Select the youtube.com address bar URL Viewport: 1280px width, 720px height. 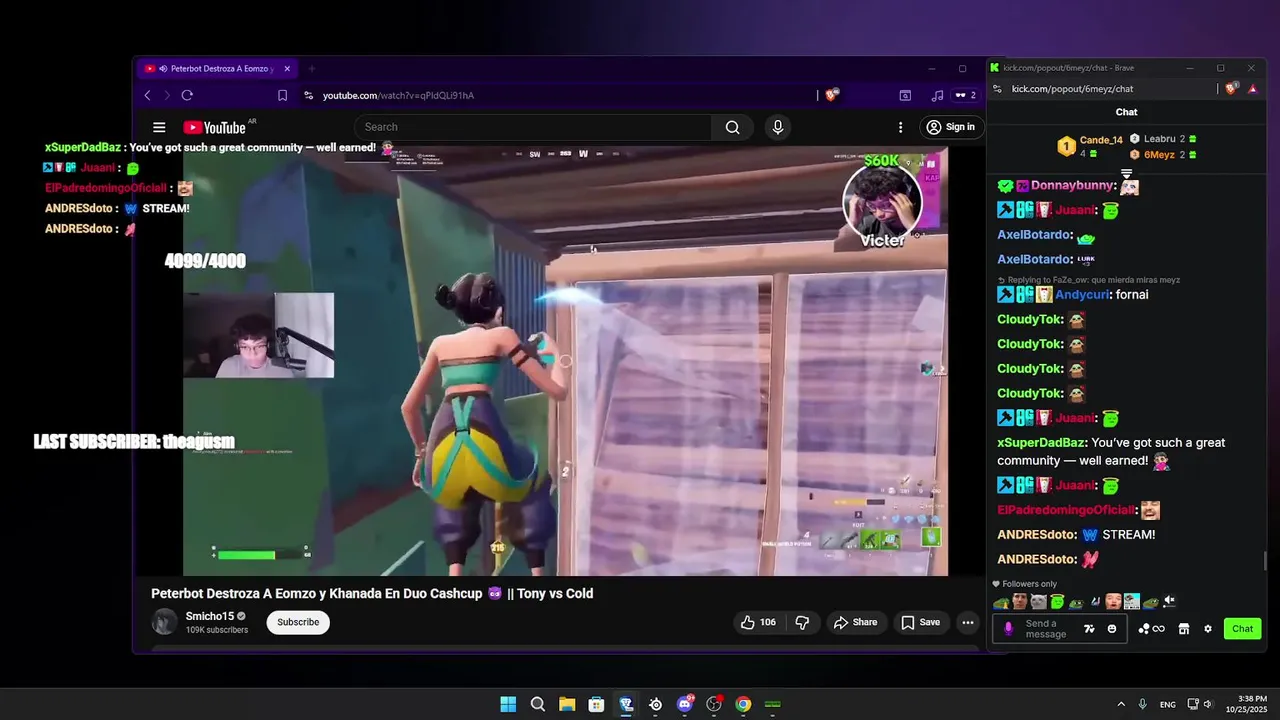398,95
